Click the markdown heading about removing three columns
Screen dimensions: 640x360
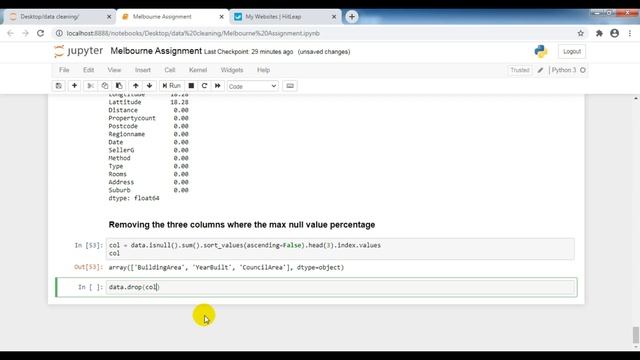242,224
